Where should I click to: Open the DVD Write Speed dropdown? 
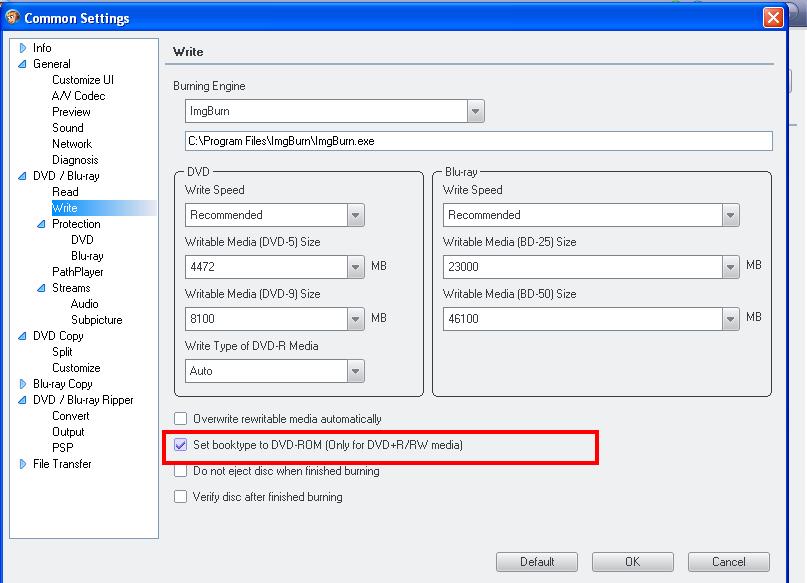[355, 215]
